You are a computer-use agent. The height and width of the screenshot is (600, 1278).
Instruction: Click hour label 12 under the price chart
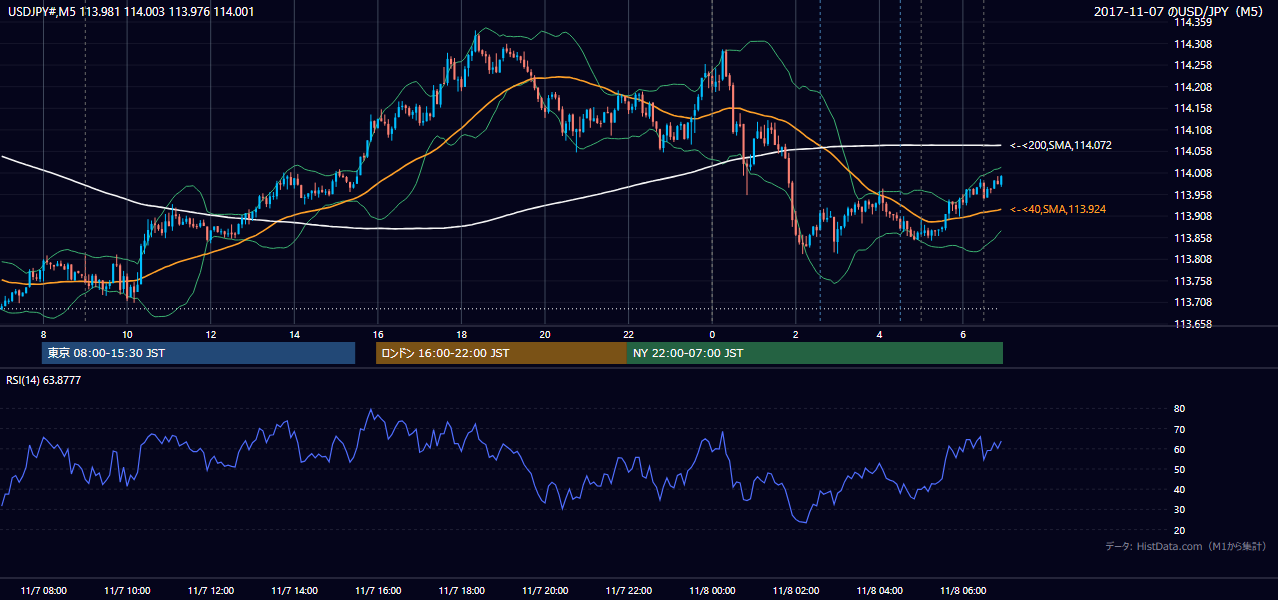(211, 334)
